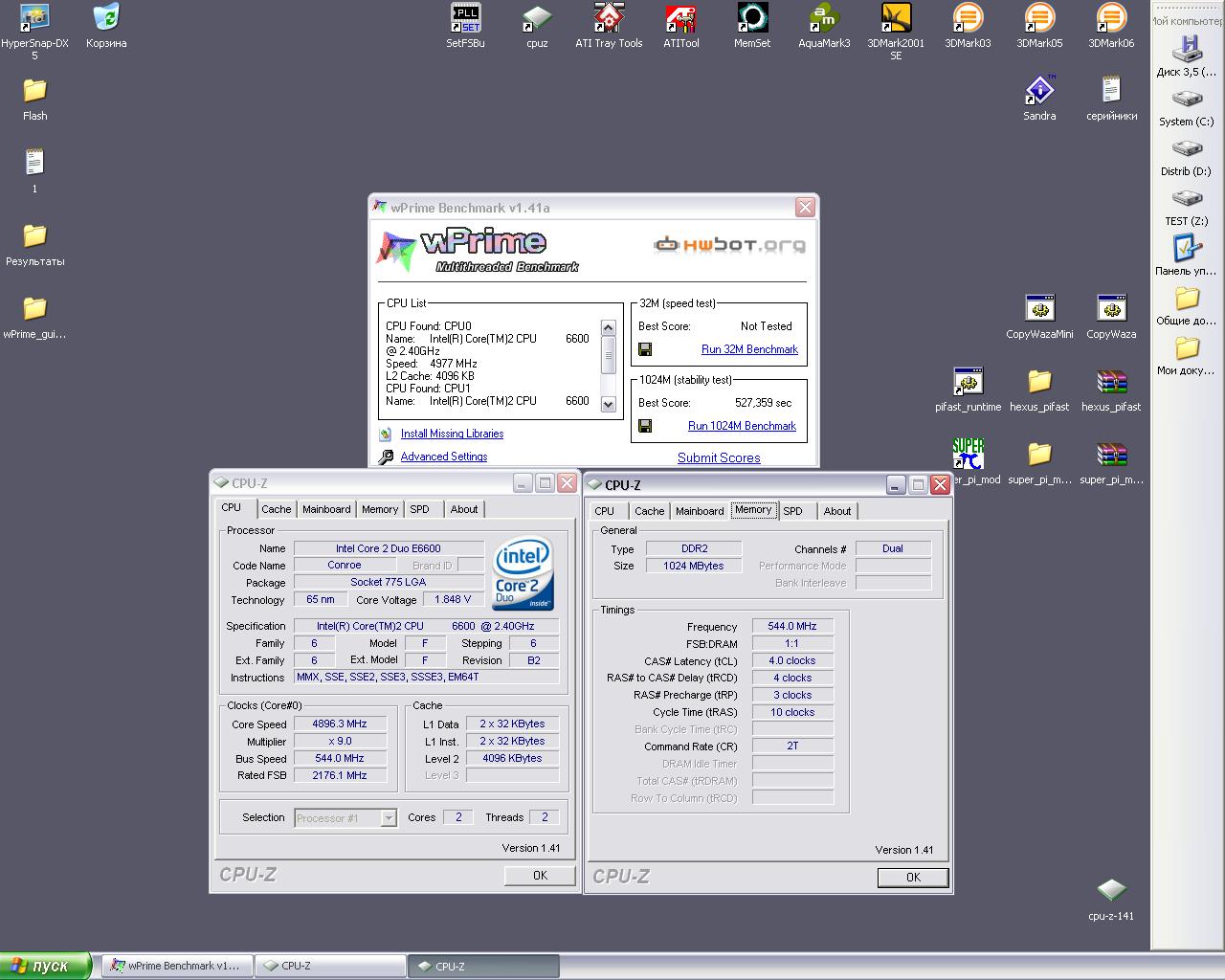Switch to CPU tab in right CPU-Z window
Image resolution: width=1225 pixels, height=980 pixels.
click(605, 511)
